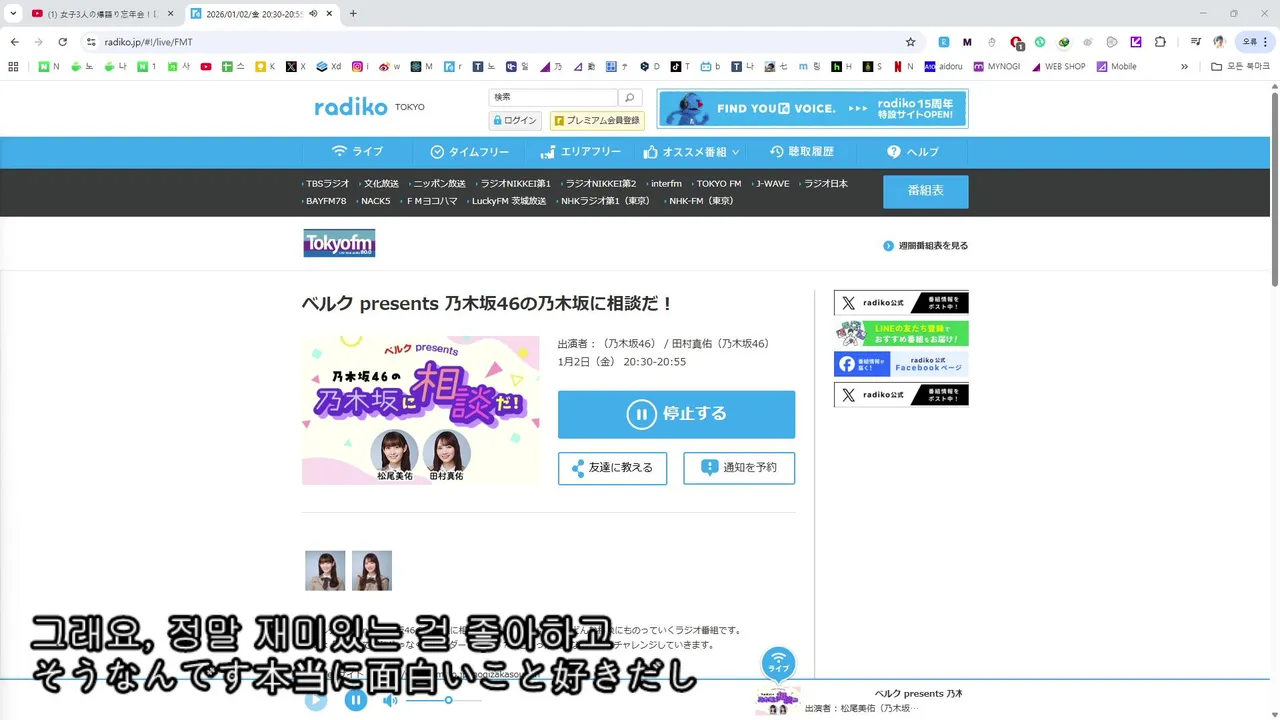Select the ニッポン放送 station link
Image resolution: width=1280 pixels, height=720 pixels.
click(439, 184)
